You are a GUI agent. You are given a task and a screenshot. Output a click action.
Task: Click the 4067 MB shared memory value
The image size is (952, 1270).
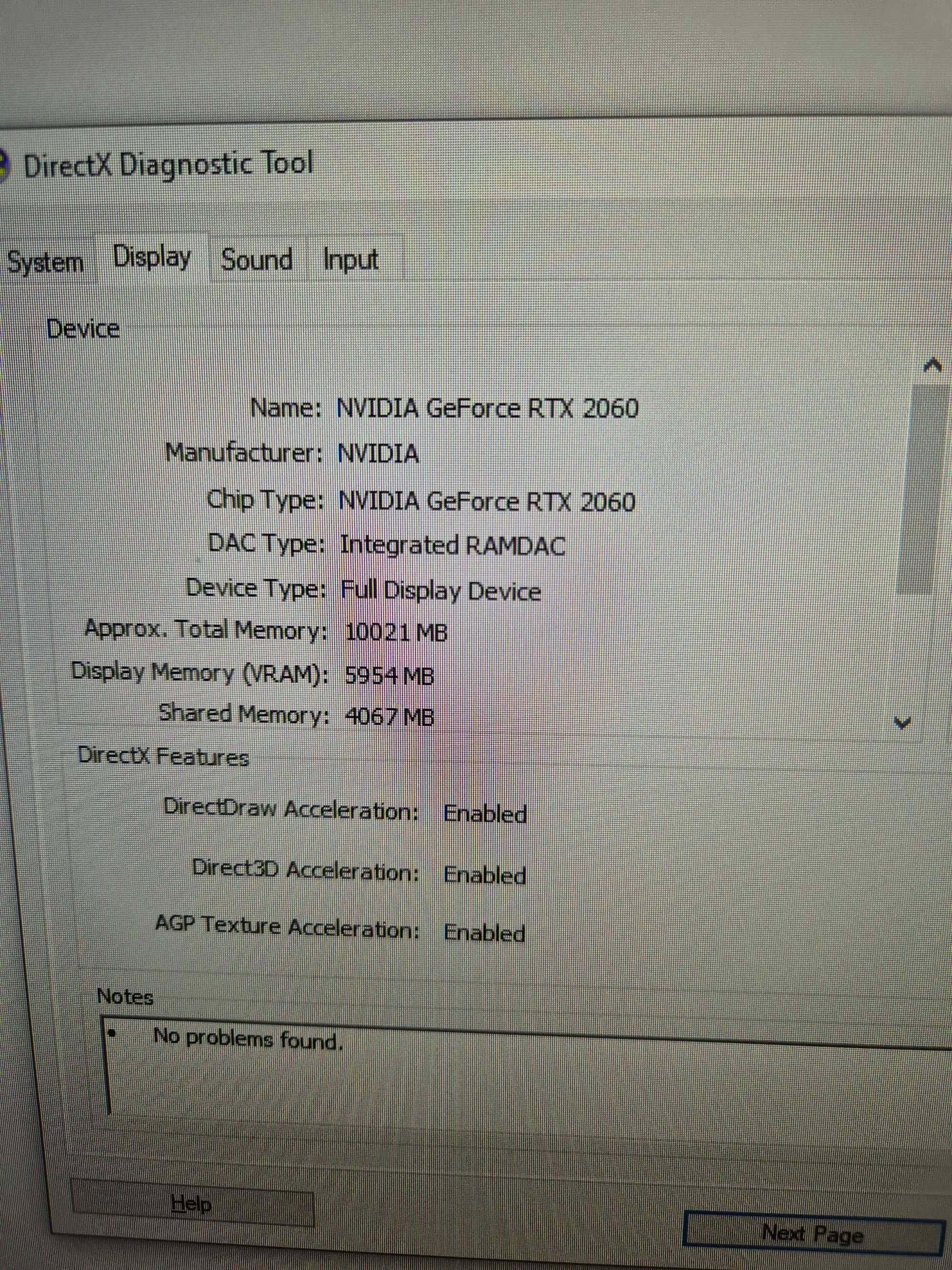(390, 717)
